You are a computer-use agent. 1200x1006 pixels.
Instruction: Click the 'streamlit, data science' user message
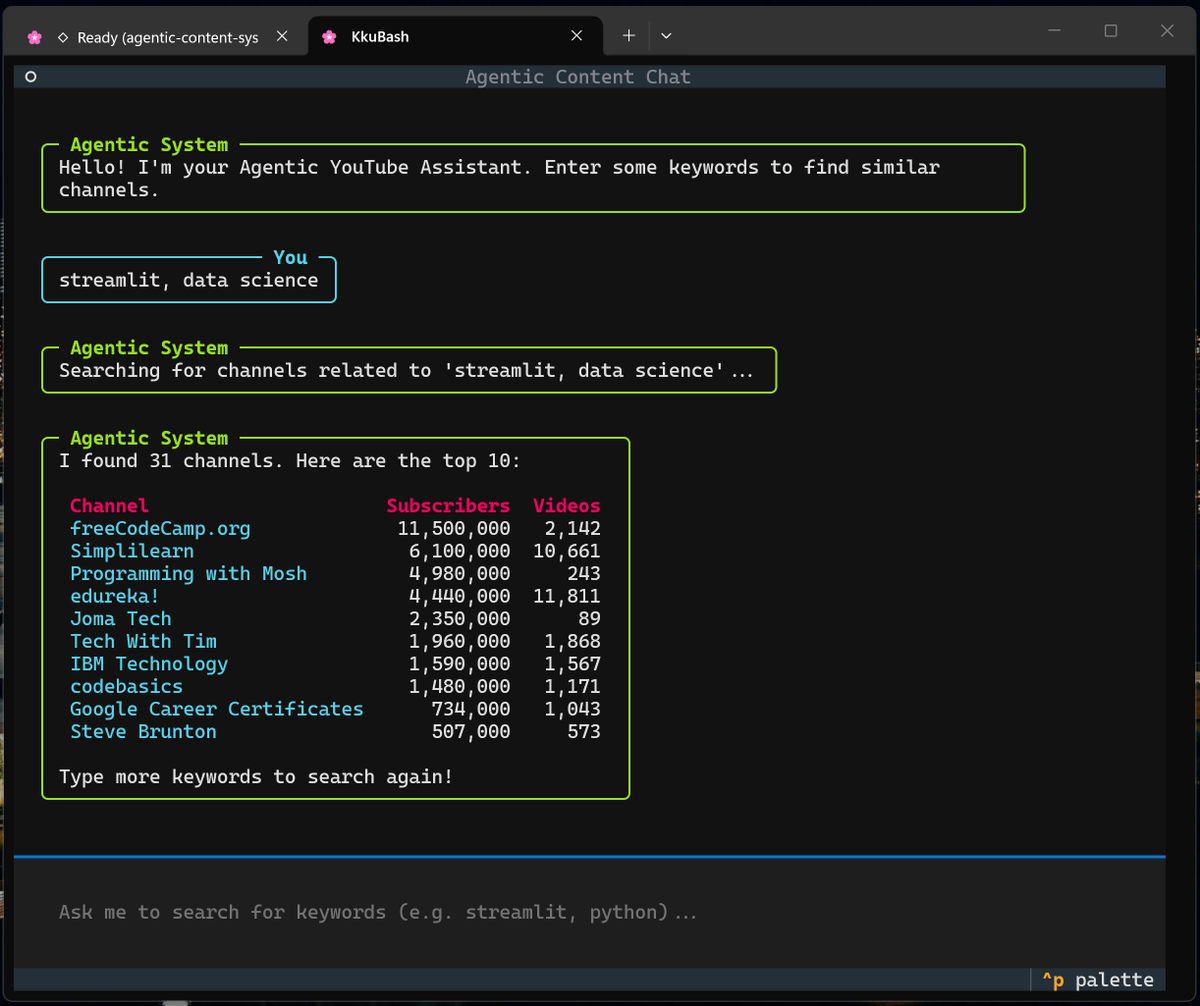188,280
